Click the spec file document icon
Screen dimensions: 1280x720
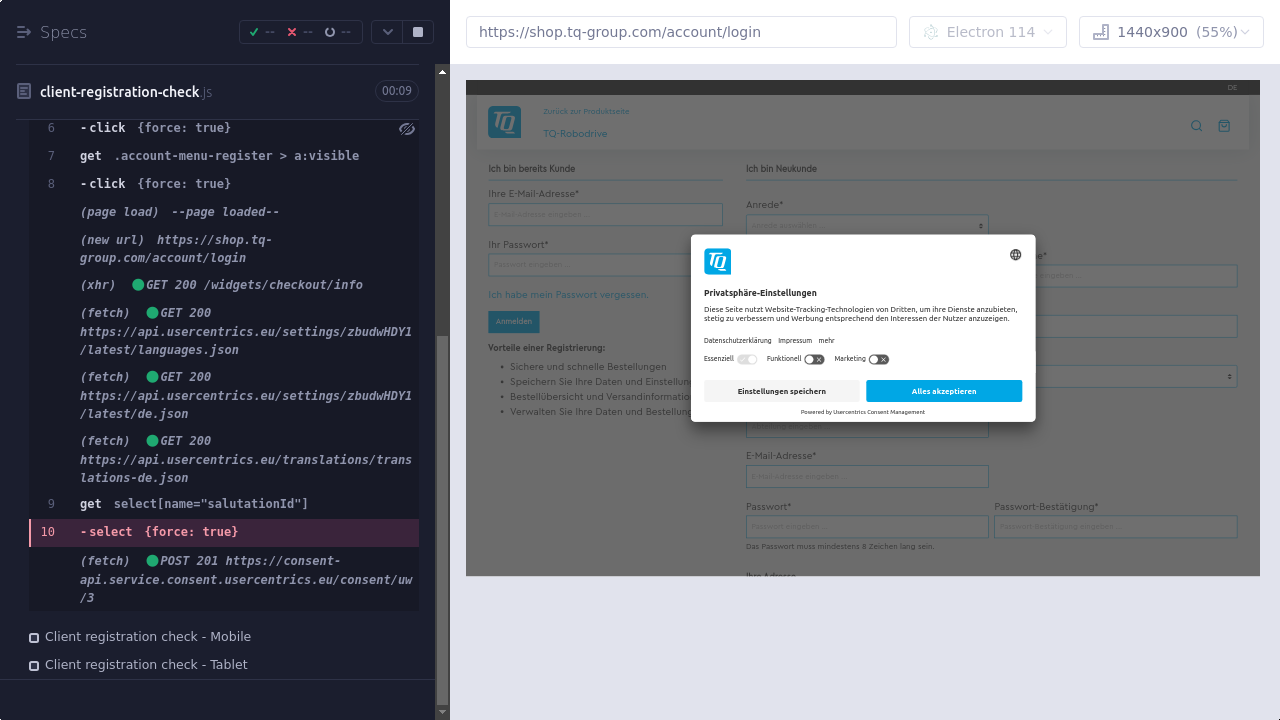[24, 92]
